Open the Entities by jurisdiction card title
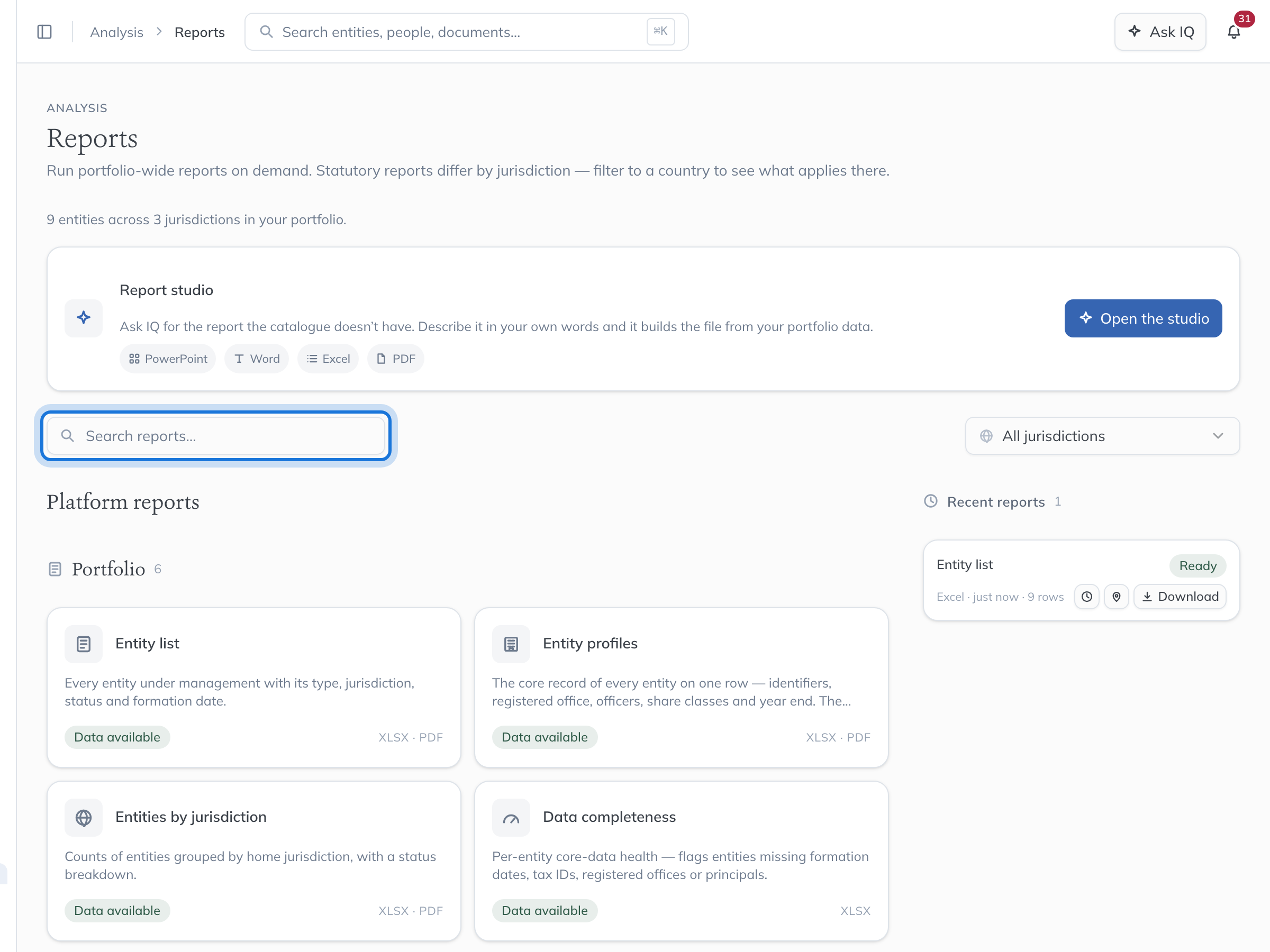 pyautogui.click(x=190, y=817)
